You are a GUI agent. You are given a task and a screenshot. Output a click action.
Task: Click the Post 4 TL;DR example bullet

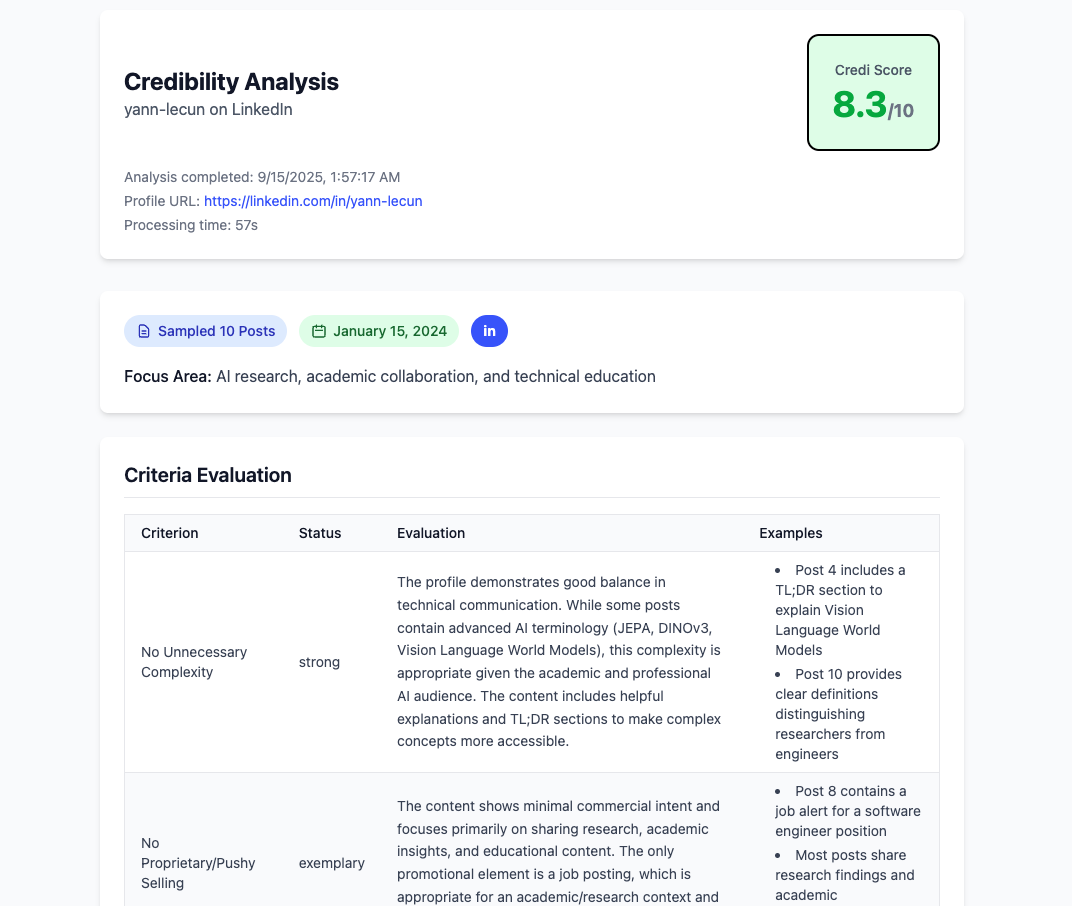(841, 610)
